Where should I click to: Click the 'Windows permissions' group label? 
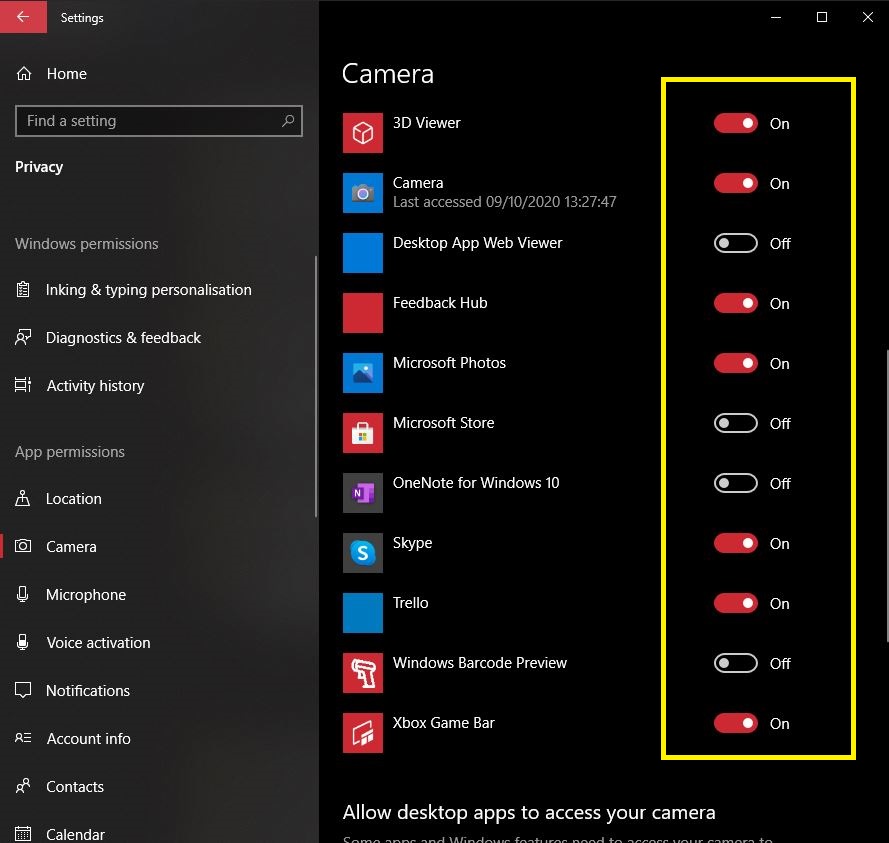[x=87, y=244]
